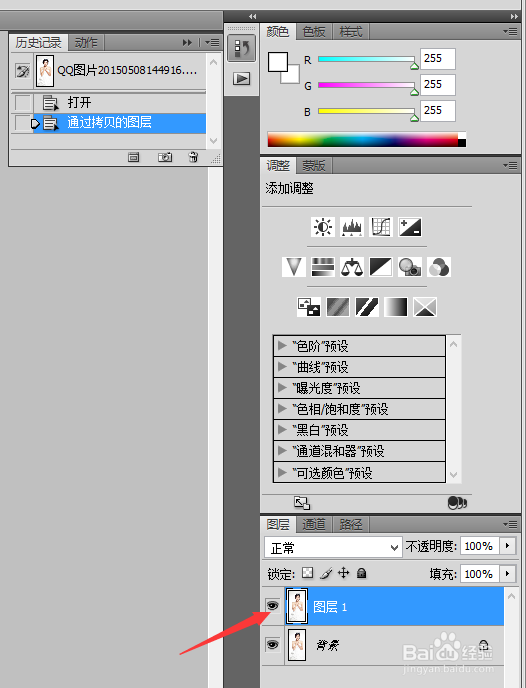The height and width of the screenshot is (688, 526).
Task: Expand "可选颜色"预设 presets
Action: point(282,473)
